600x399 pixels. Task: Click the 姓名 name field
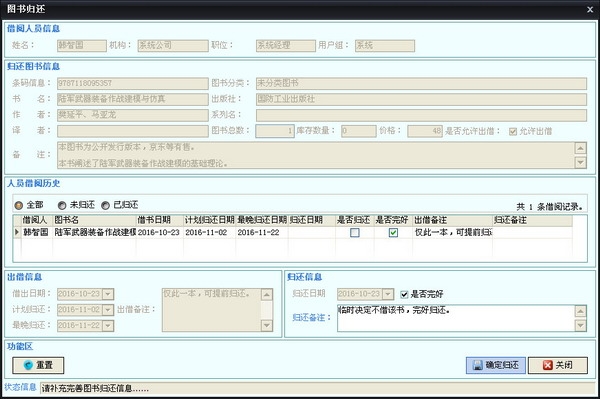click(82, 46)
